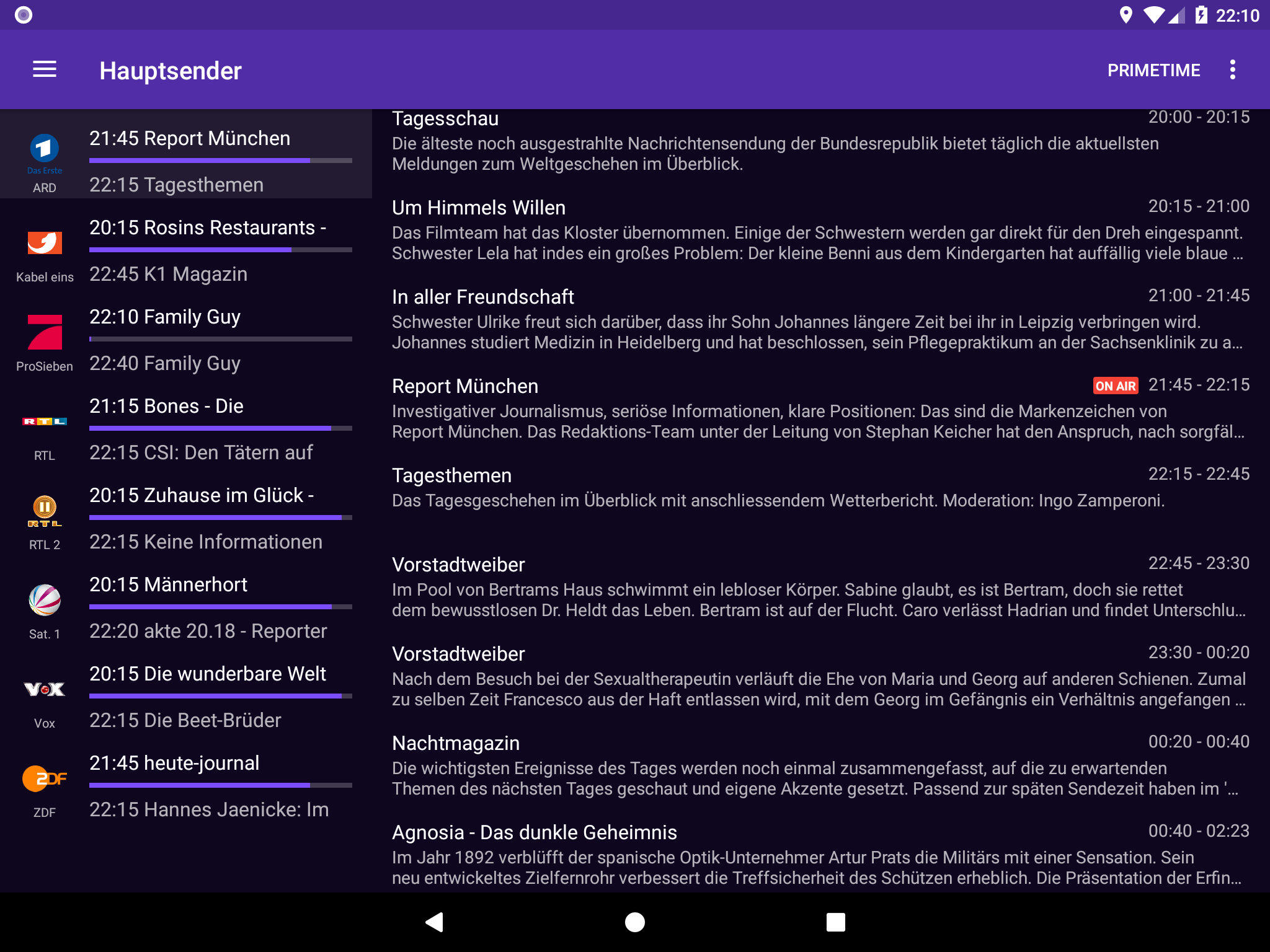Tap the Android back button
Screen dimensions: 1270x952
pyautogui.click(x=434, y=922)
